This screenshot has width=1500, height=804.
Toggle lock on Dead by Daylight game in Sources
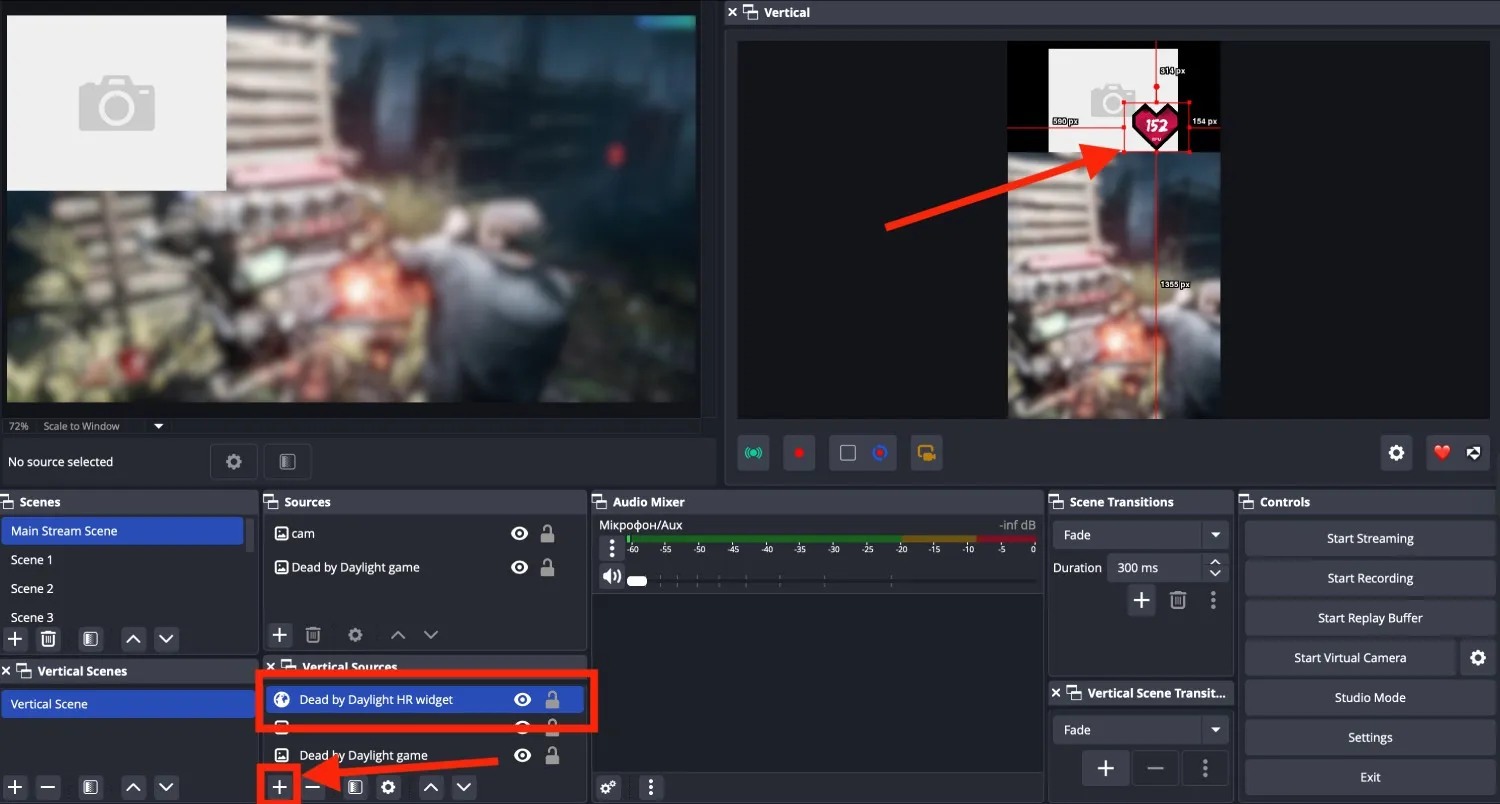click(x=548, y=567)
